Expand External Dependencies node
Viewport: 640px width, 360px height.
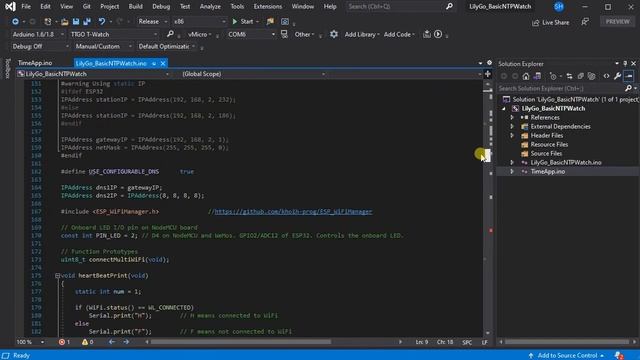[x=512, y=127]
